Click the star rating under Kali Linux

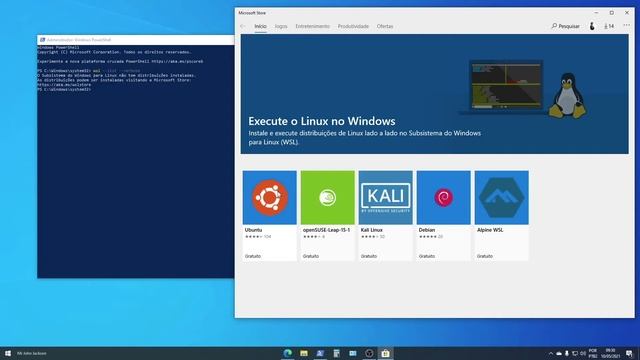[369, 237]
